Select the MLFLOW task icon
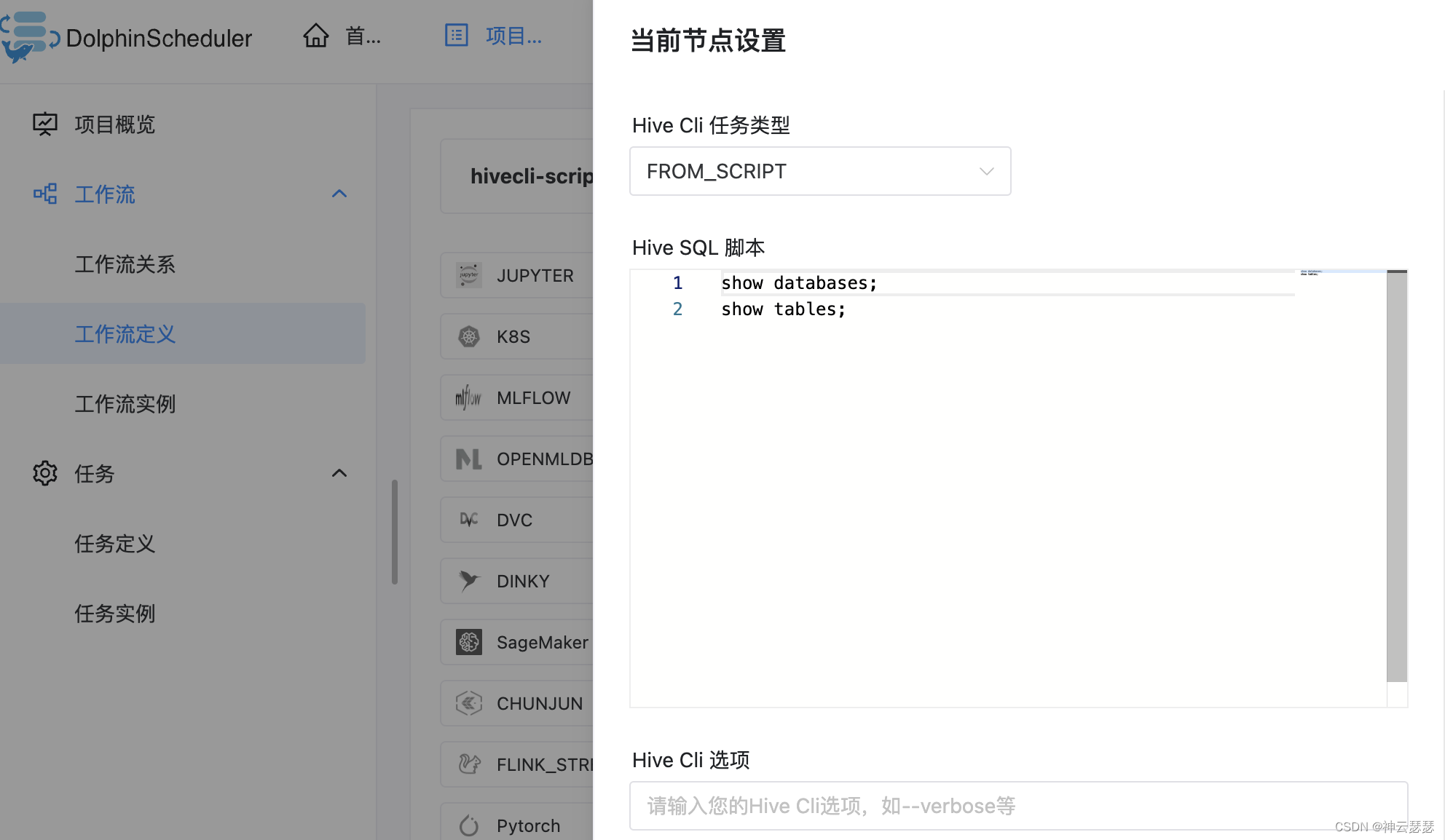 coord(469,397)
